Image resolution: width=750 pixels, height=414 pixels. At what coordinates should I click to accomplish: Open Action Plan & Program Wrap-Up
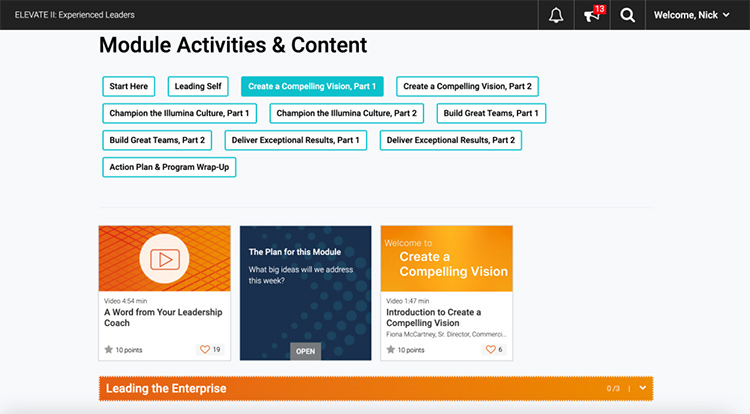pos(169,167)
